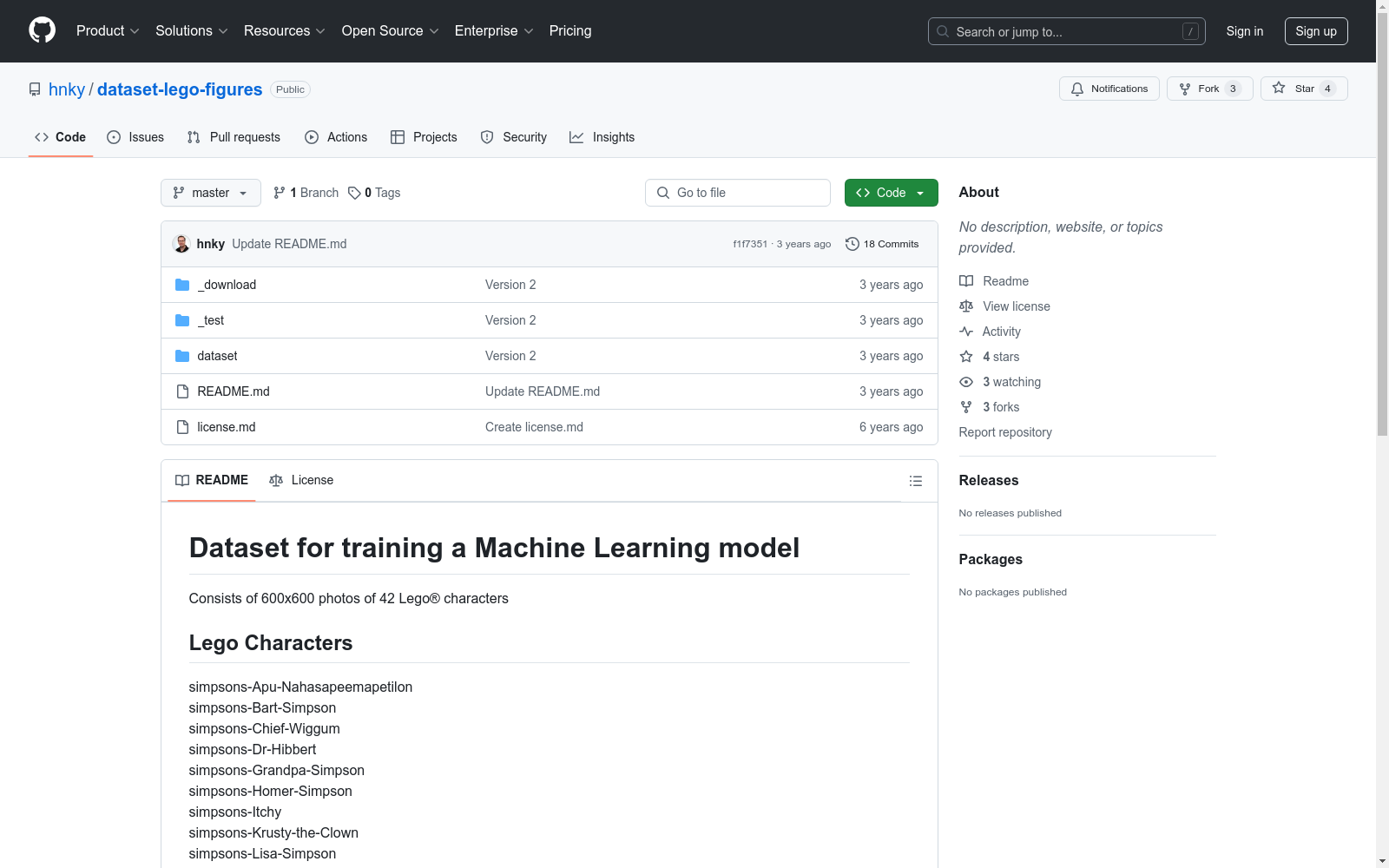Expand the Resources menu
The height and width of the screenshot is (868, 1389).
[x=285, y=31]
